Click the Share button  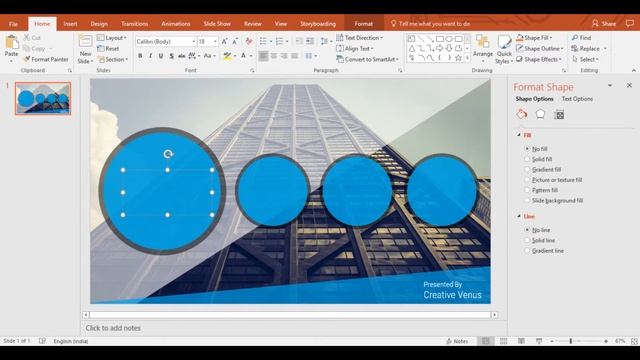pyautogui.click(x=604, y=24)
